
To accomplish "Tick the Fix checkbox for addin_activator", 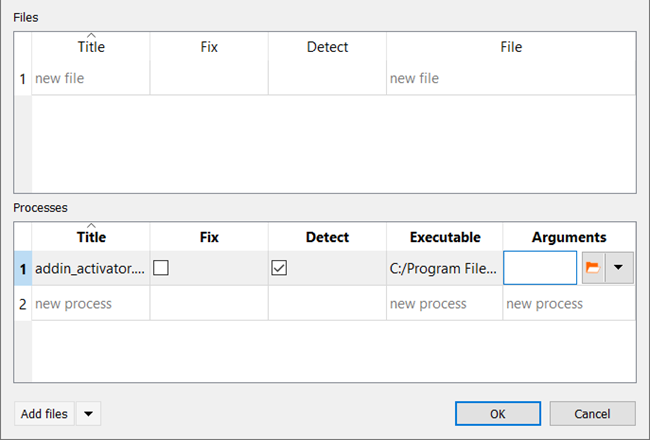I will 160,268.
